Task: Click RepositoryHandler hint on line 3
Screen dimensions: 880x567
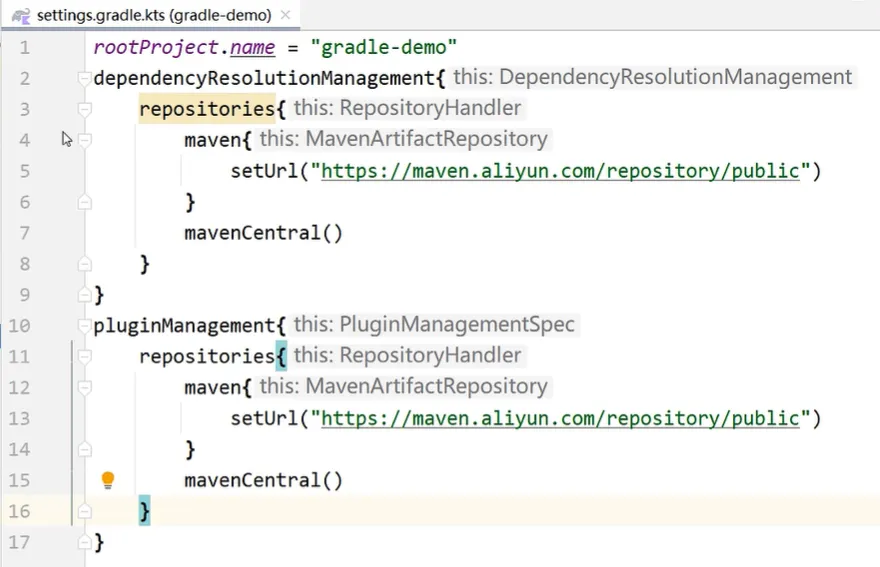Action: click(x=408, y=108)
